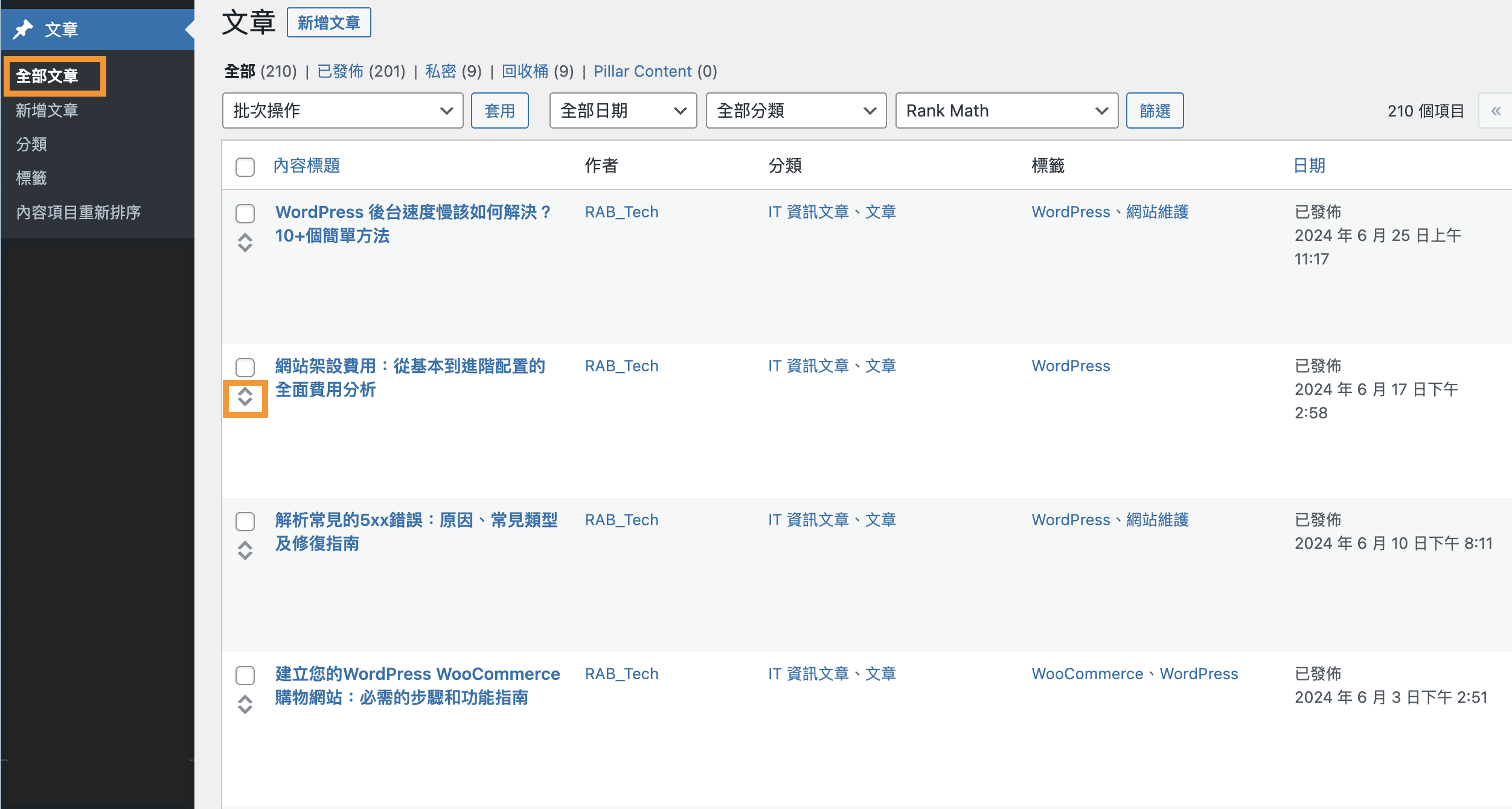Tick checkbox for 解析常見的5xx錯誤 post

tap(245, 521)
